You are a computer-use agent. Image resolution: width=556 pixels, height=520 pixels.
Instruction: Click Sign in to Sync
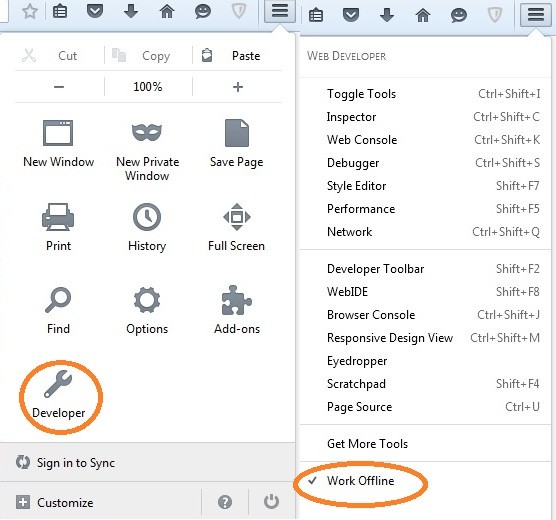(x=76, y=463)
